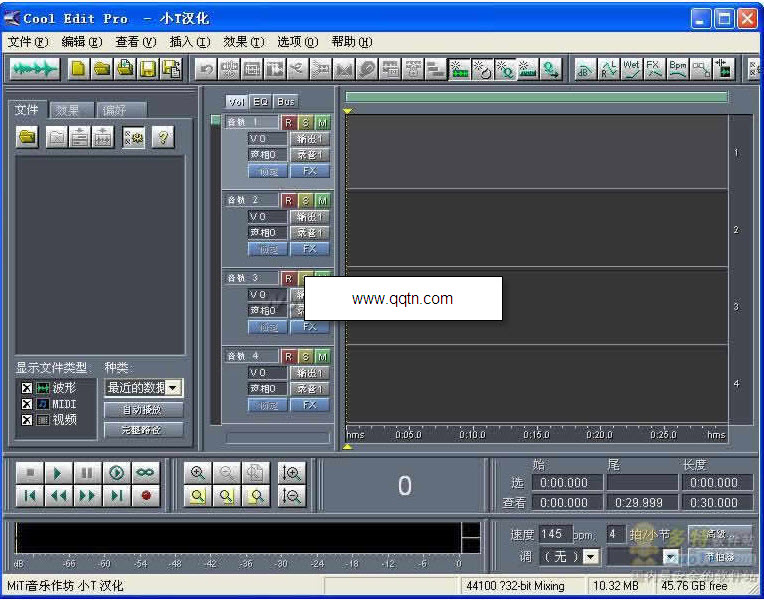The image size is (764, 600).
Task: Open FX settings for track 音轨 1
Action: (x=310, y=171)
